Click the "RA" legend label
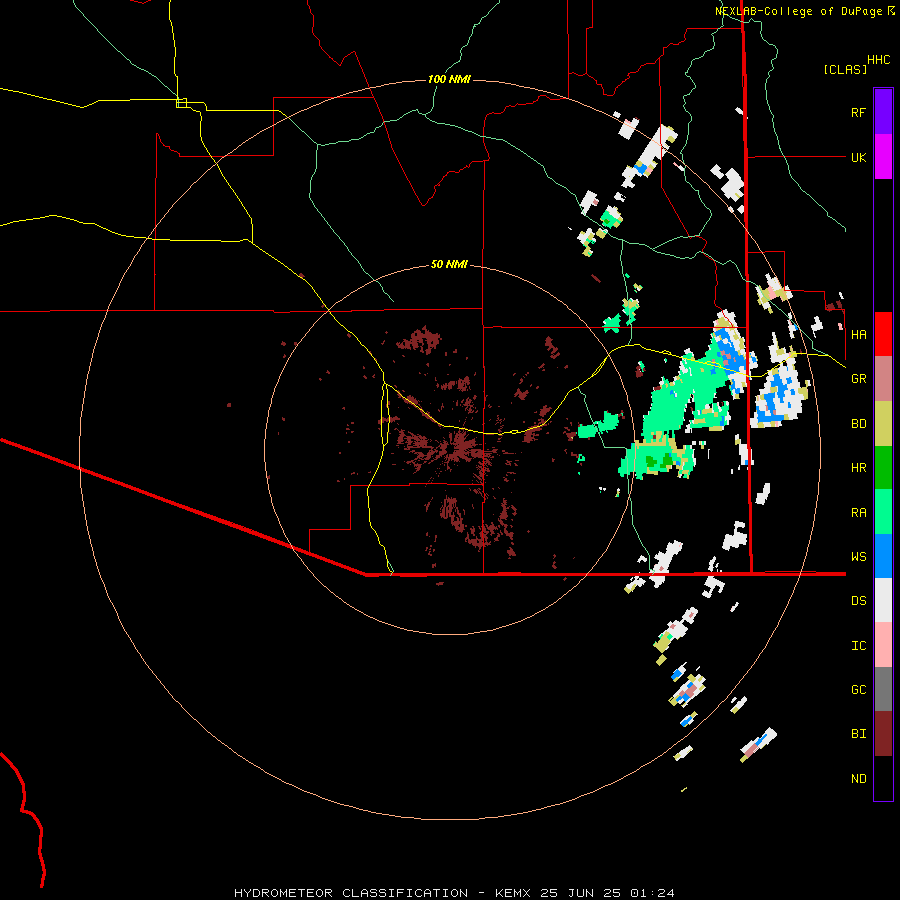Image resolution: width=900 pixels, height=900 pixels. (858, 513)
